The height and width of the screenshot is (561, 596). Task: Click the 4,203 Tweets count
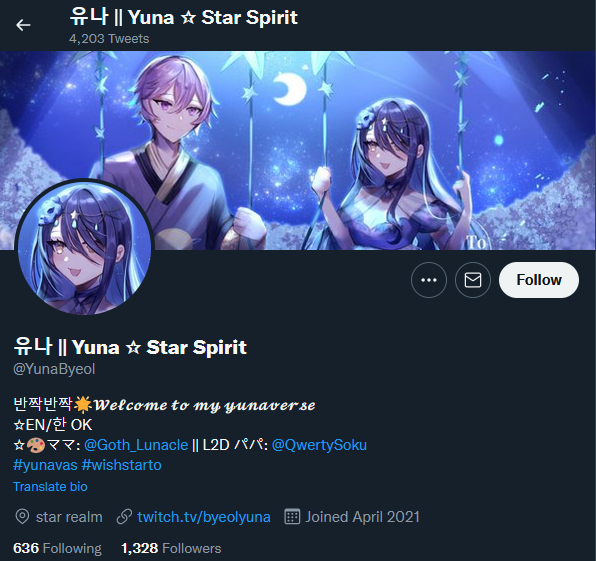(109, 39)
